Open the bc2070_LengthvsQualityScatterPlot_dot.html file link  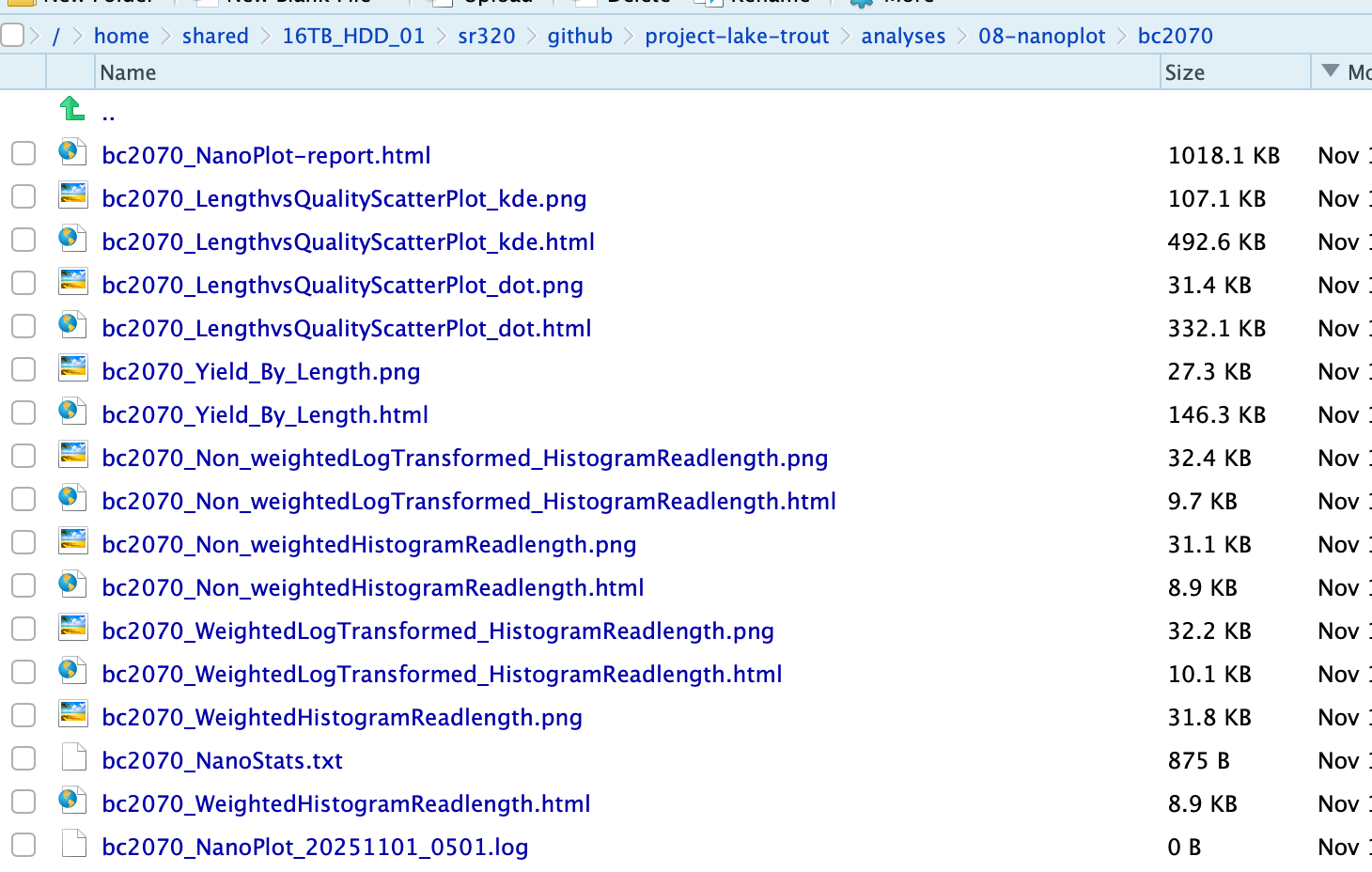[x=347, y=328]
